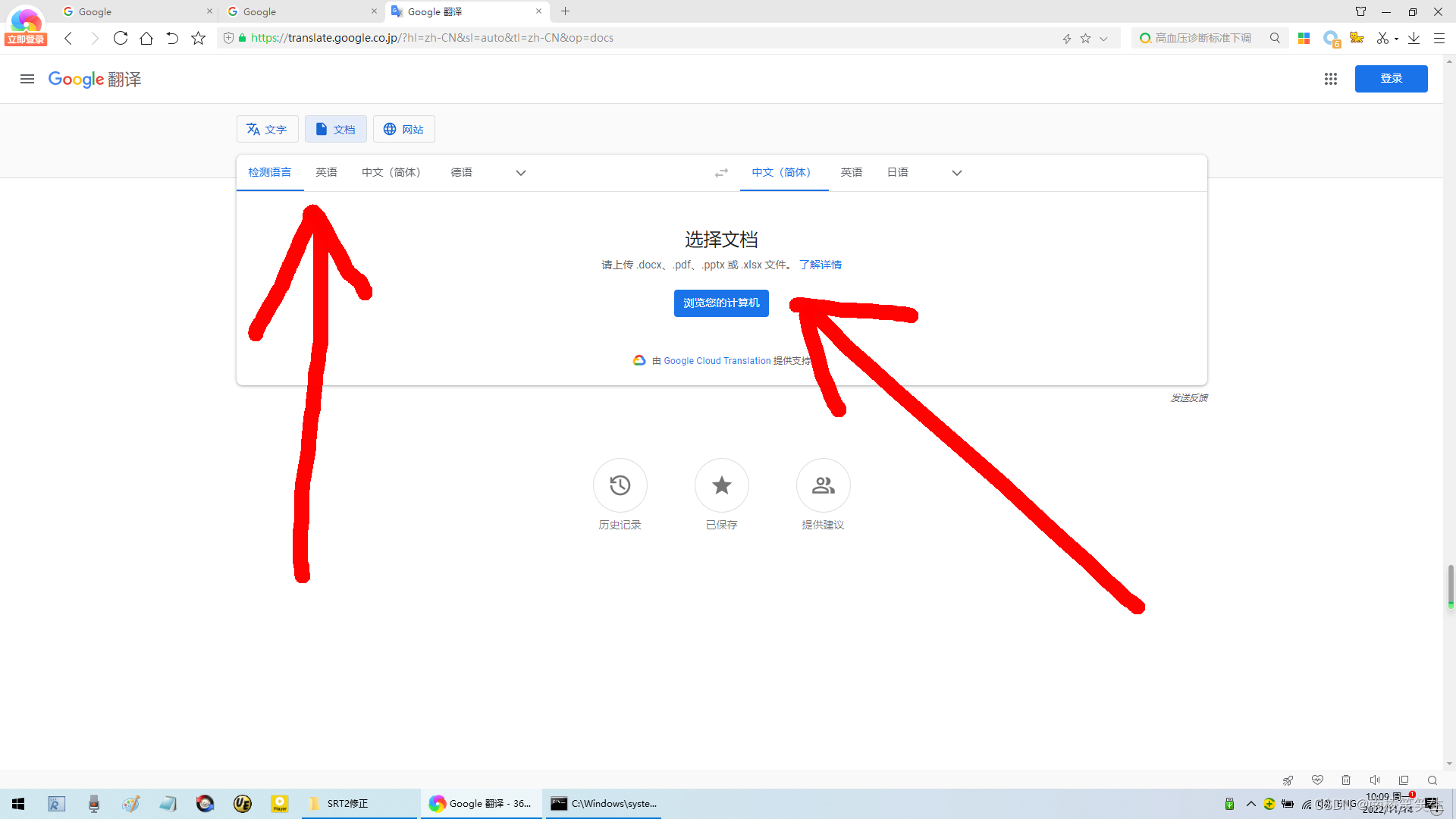This screenshot has height=819, width=1456.
Task: Expand the target language list chevron
Action: click(x=957, y=173)
